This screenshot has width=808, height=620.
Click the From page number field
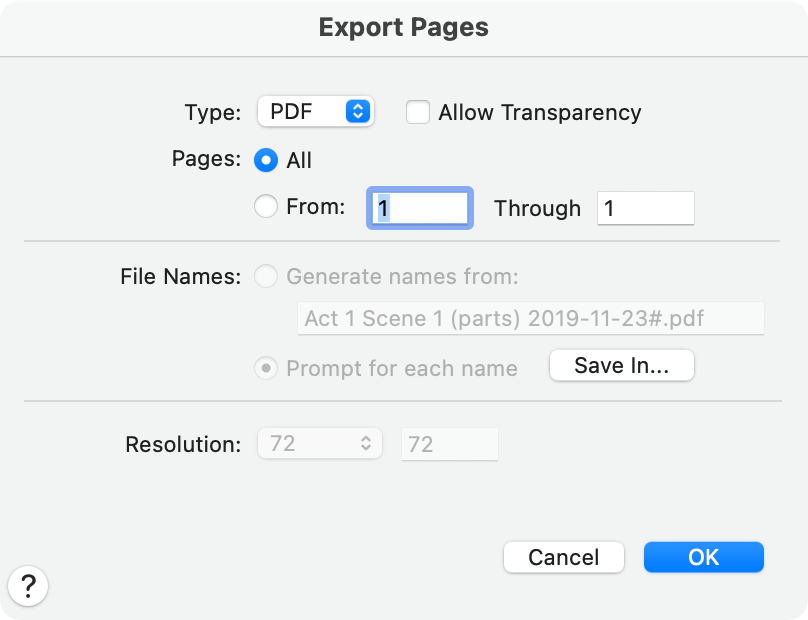(x=419, y=208)
